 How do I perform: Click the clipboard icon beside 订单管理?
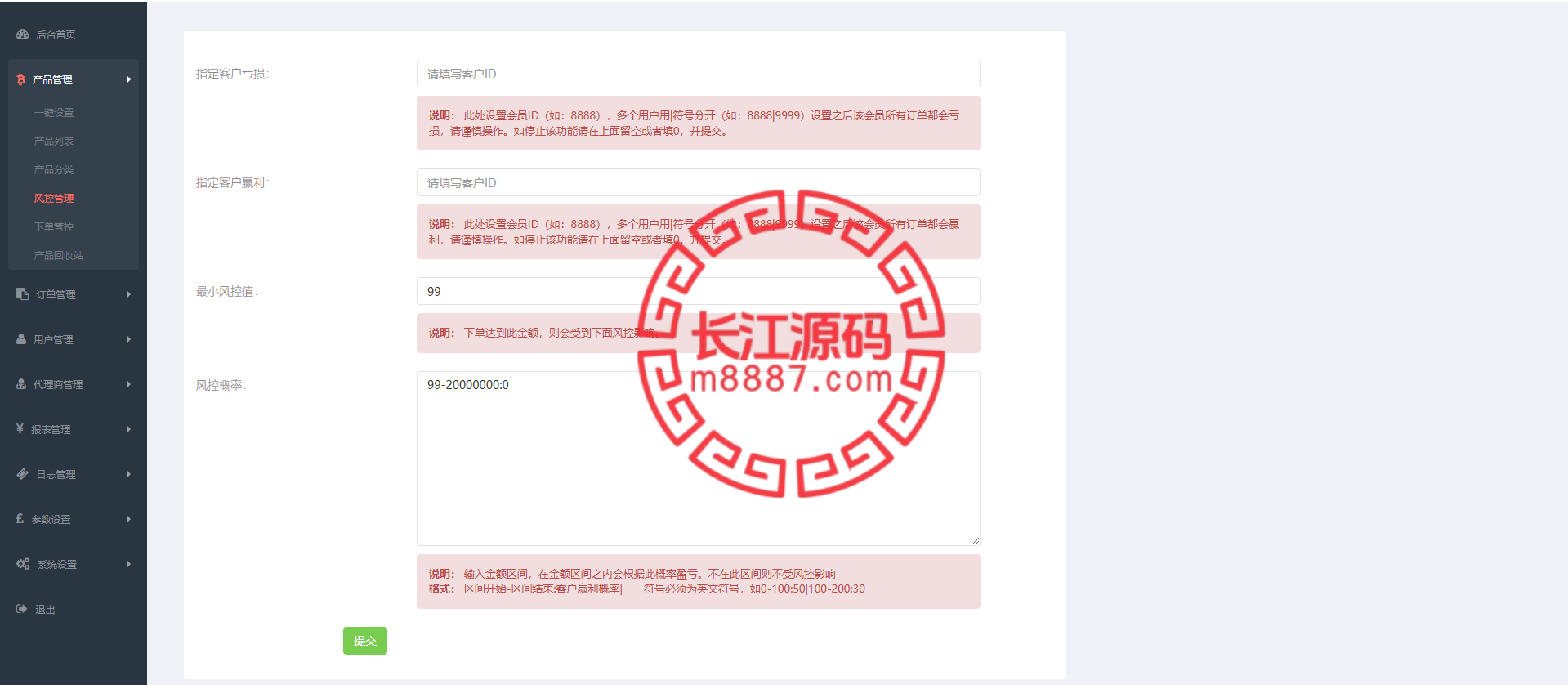[x=23, y=294]
